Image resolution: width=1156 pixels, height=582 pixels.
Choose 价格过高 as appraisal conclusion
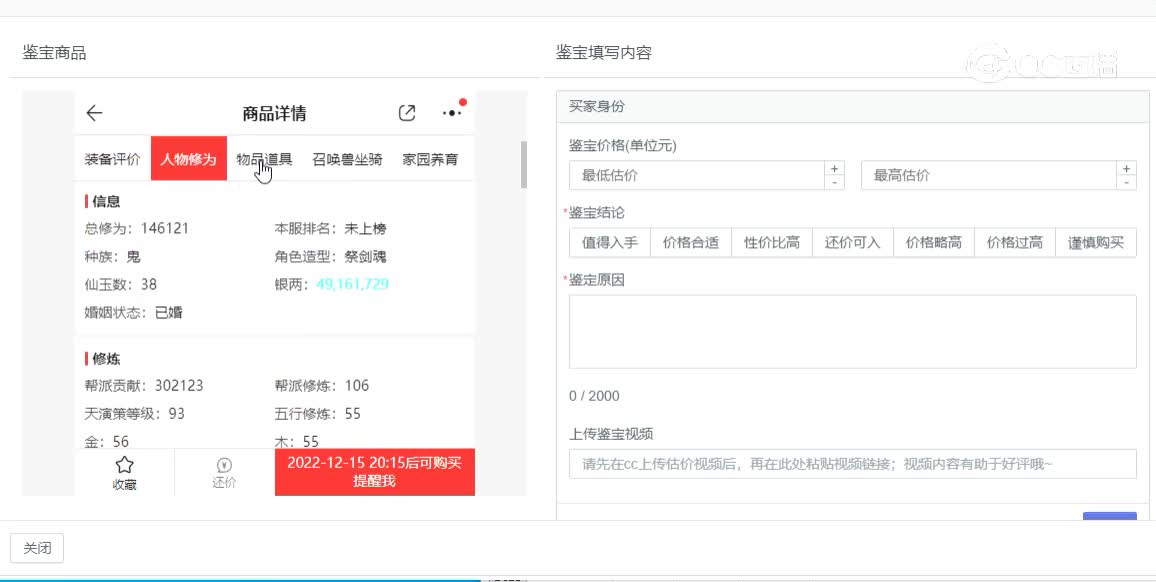[1015, 243]
